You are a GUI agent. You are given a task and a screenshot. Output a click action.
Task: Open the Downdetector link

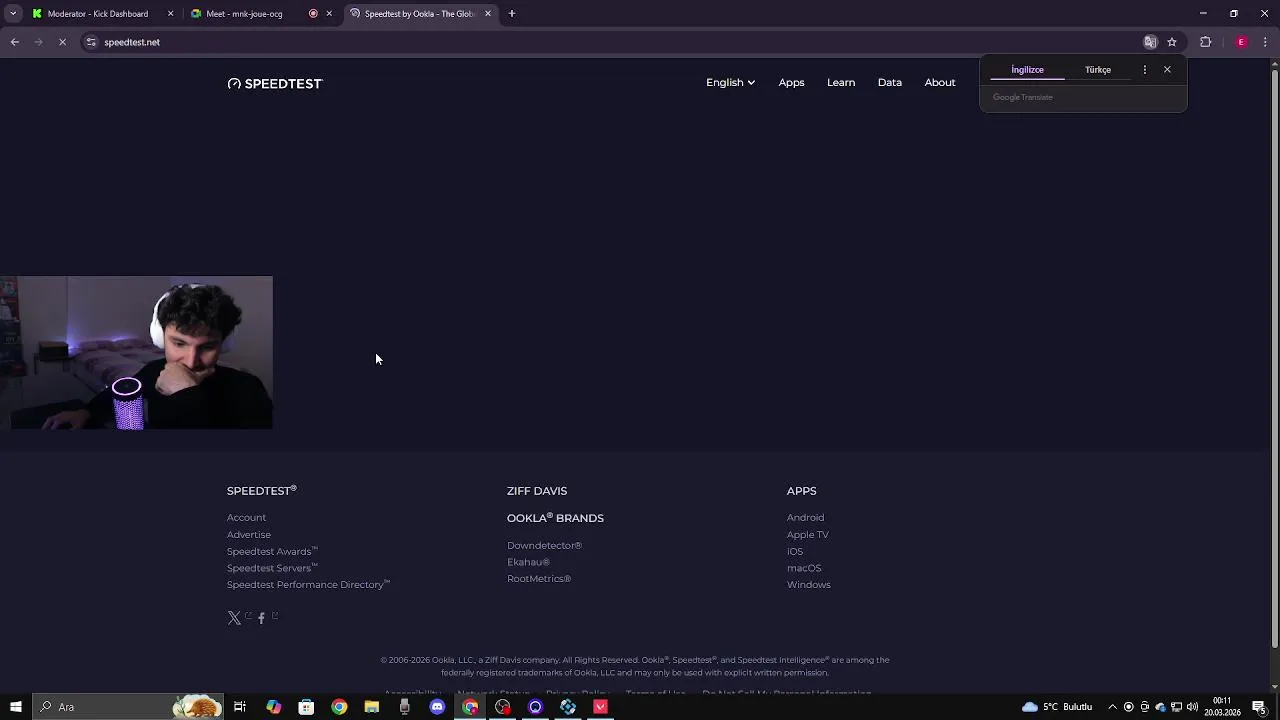[x=544, y=545]
